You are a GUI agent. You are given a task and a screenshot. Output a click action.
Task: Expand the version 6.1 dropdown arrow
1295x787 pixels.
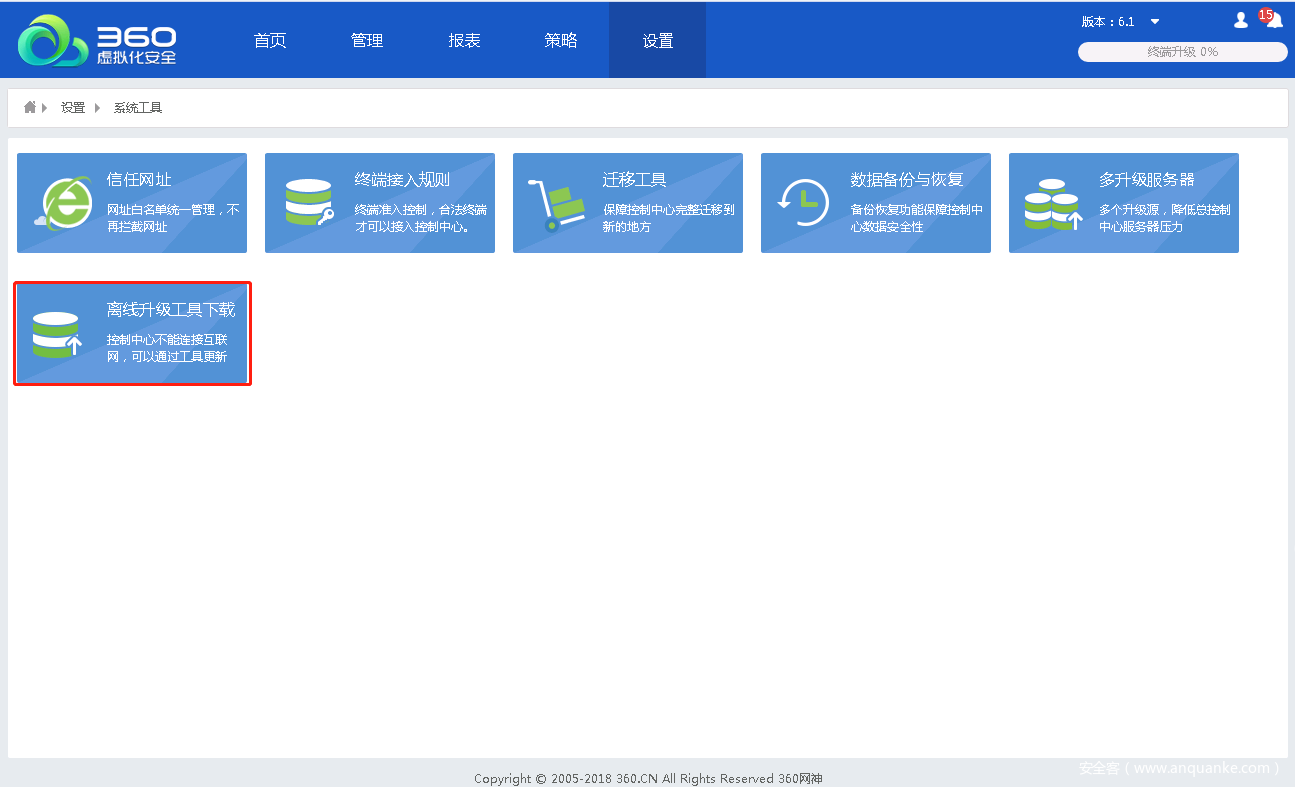(1155, 22)
